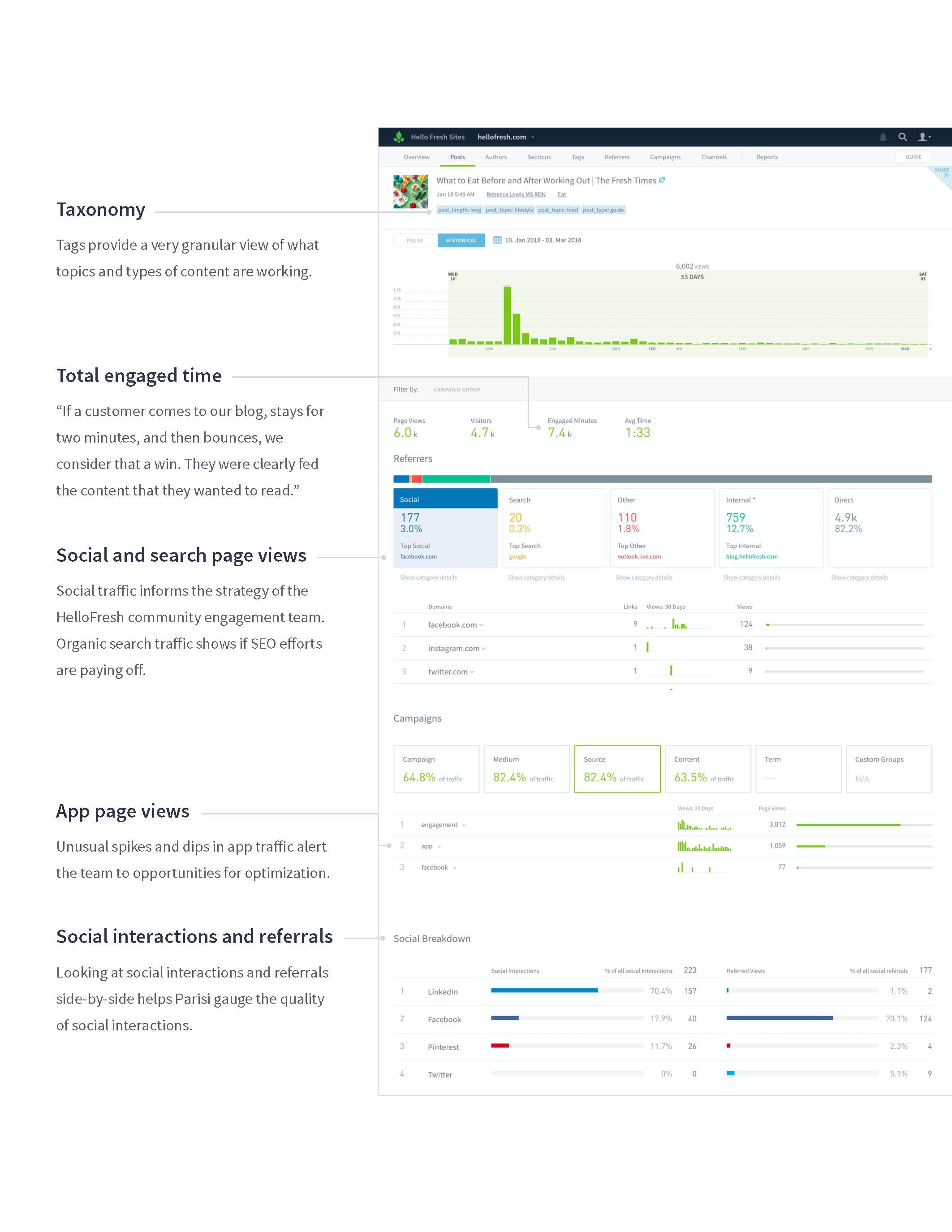Open the hellofresh.com site dropdown
This screenshot has height=1232, width=952.
(505, 137)
